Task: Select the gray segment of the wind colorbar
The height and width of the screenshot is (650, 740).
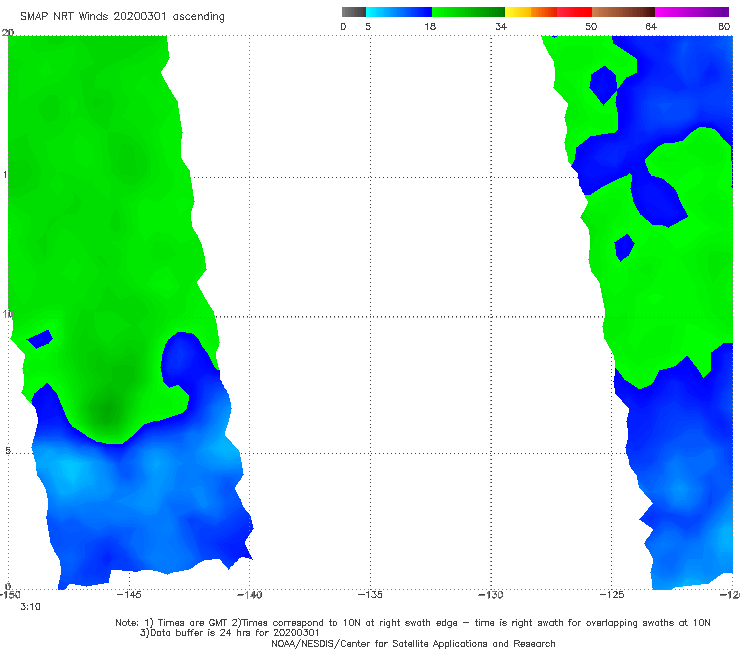Action: pos(354,12)
